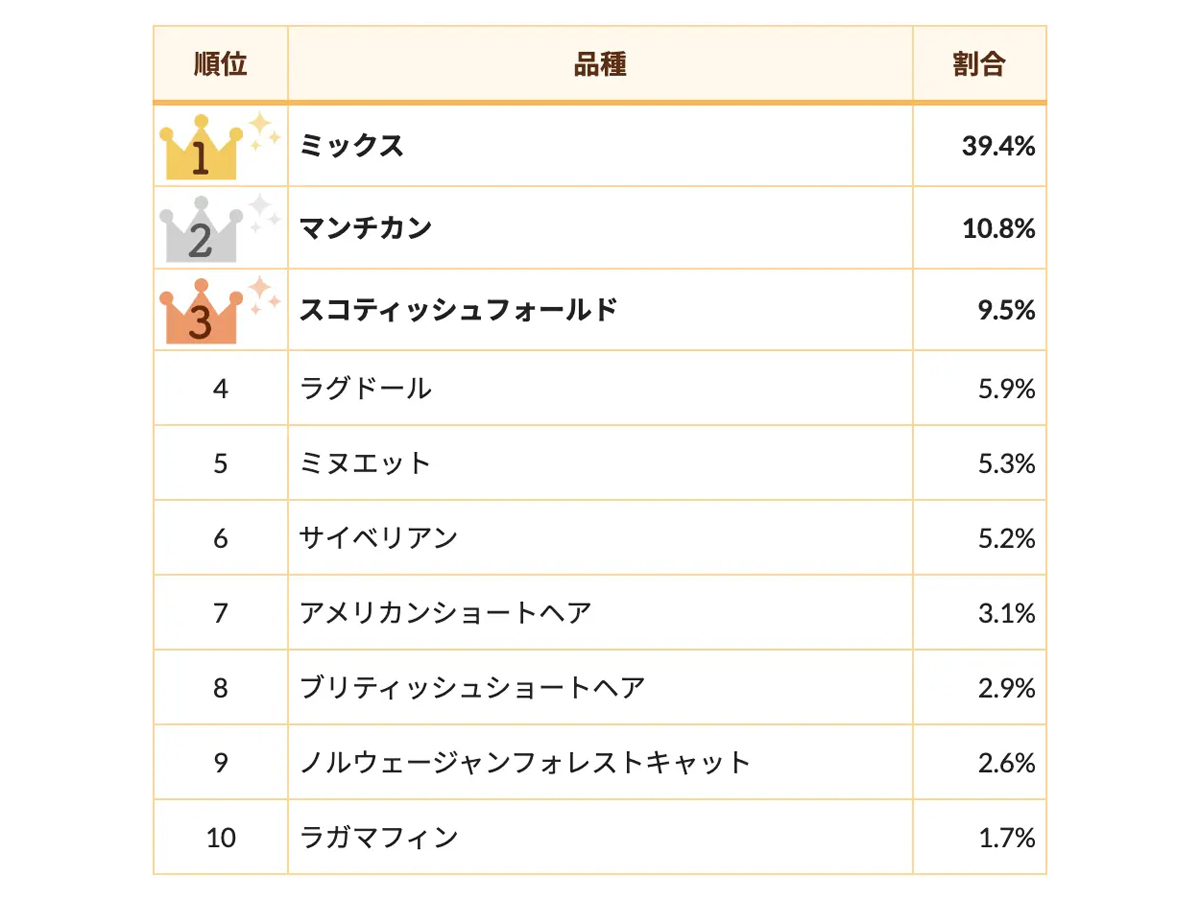
Task: Select the サイベリアン row text
Action: click(x=379, y=538)
